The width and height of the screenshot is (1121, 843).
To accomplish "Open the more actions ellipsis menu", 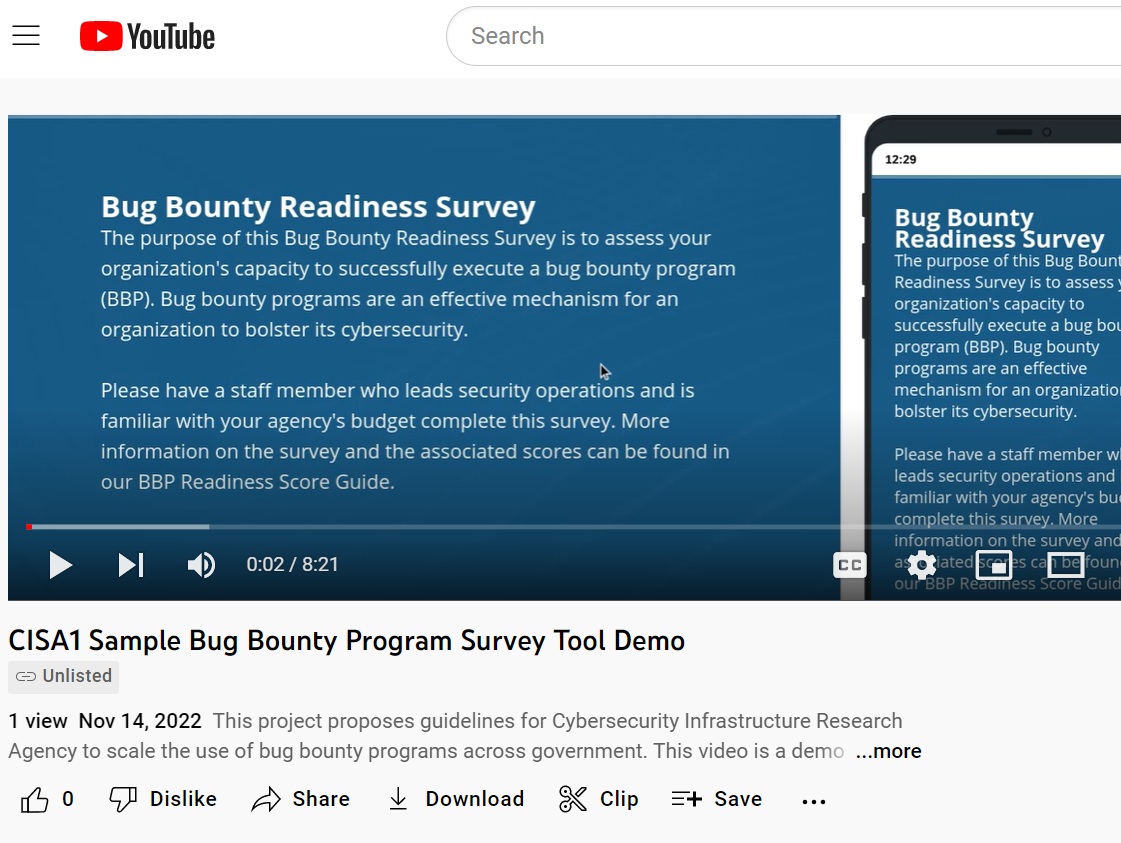I will coord(814,801).
